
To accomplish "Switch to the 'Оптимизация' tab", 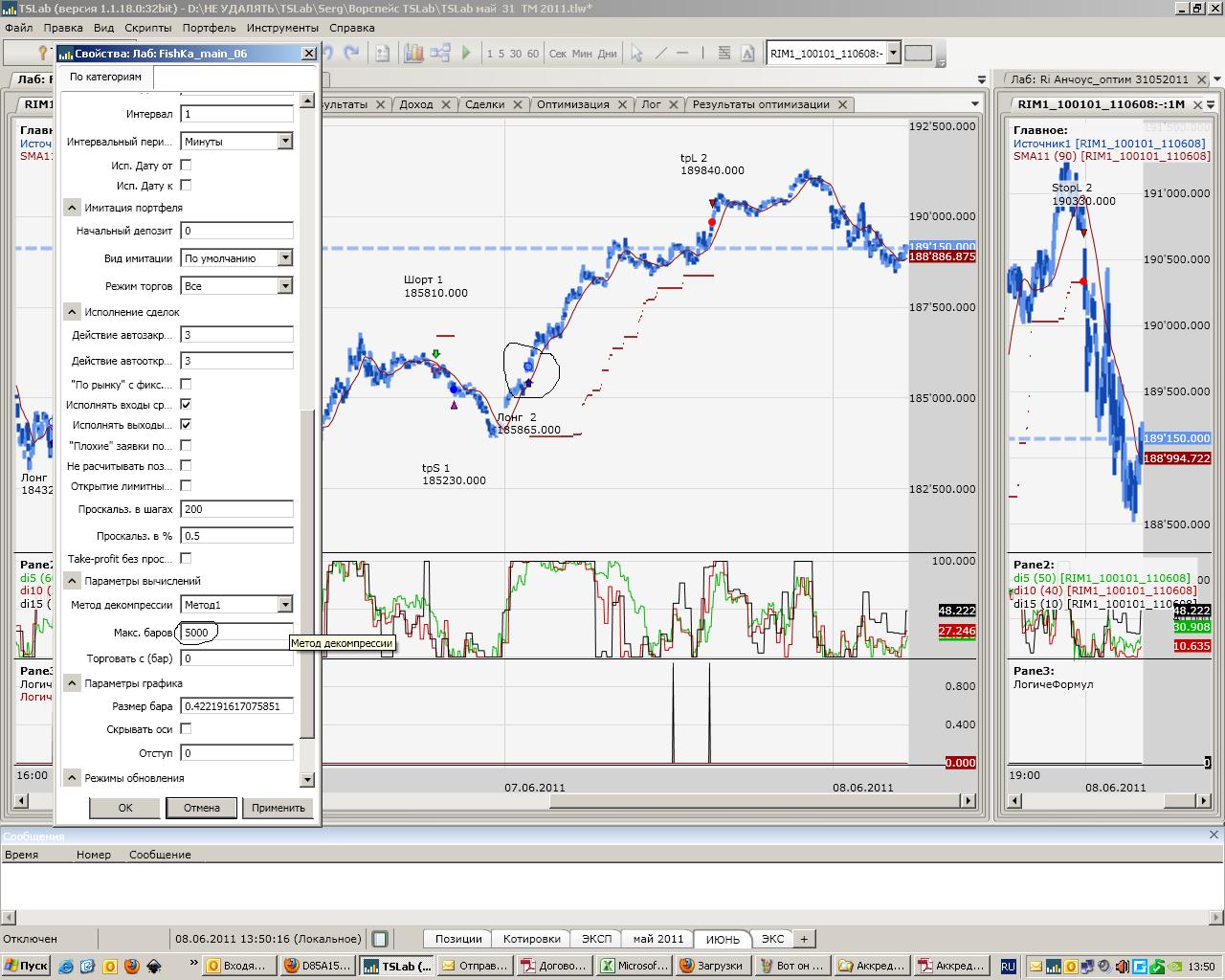I will (572, 104).
